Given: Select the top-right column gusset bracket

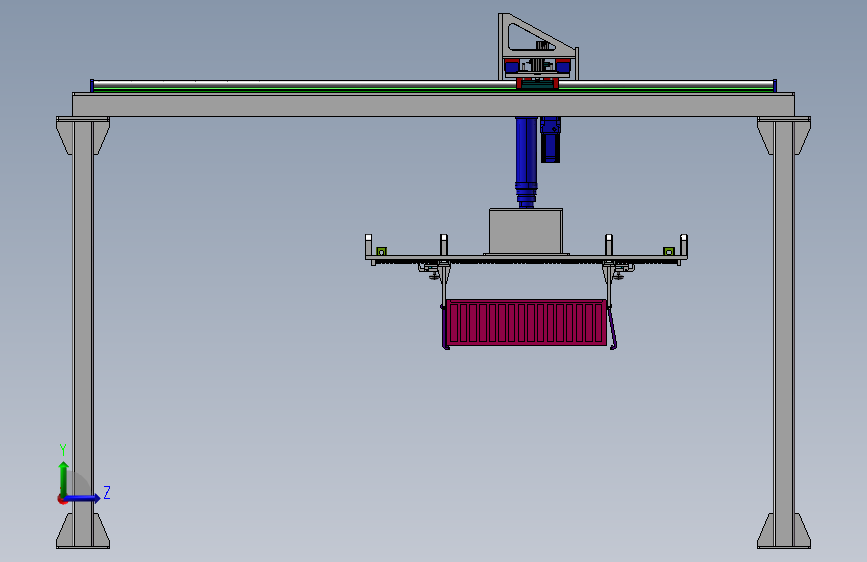Looking at the screenshot, I should pyautogui.click(x=784, y=136).
